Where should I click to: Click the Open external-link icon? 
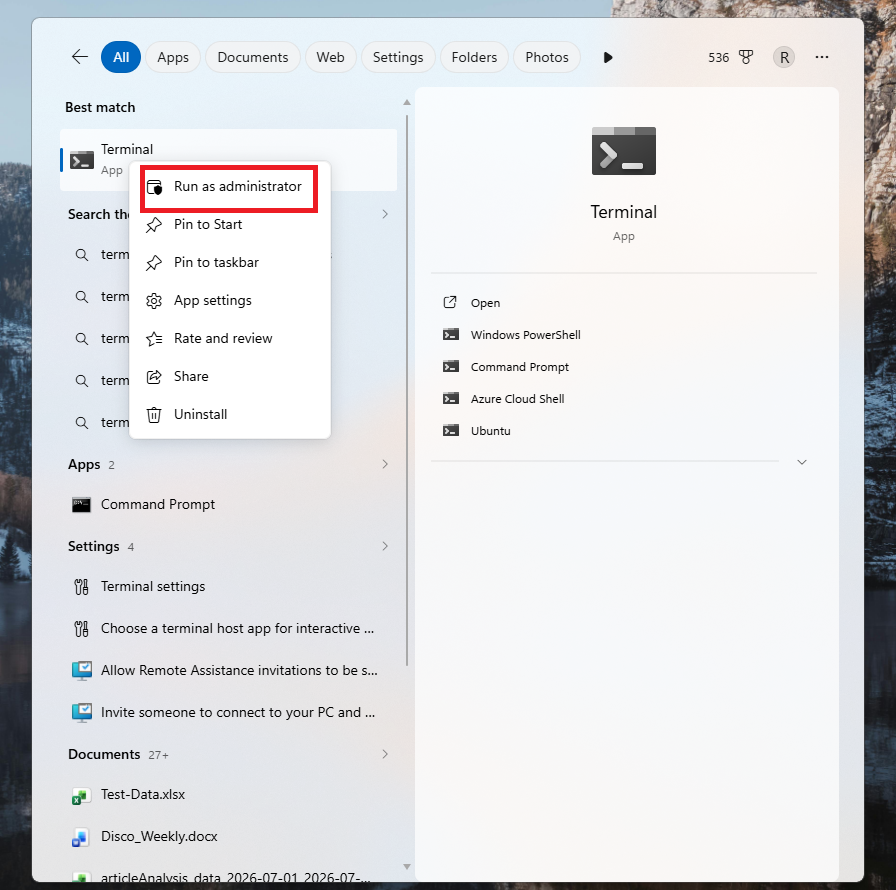450,302
